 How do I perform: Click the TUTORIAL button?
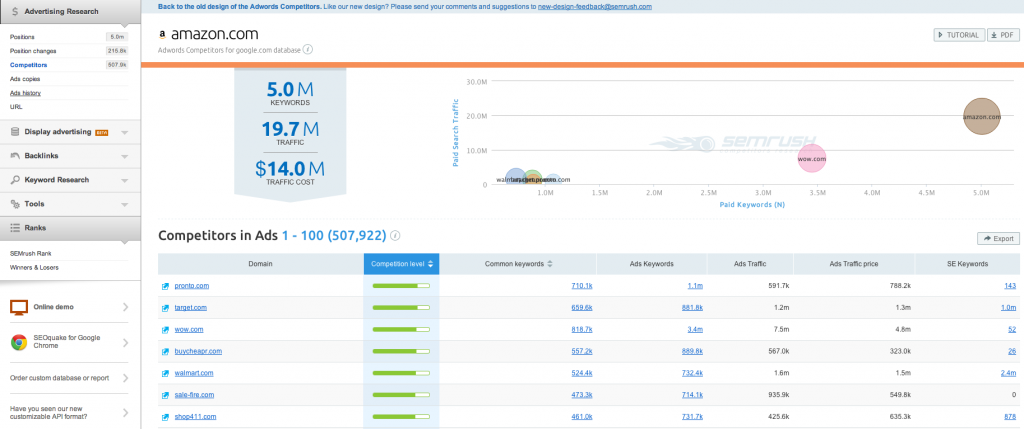tap(959, 35)
